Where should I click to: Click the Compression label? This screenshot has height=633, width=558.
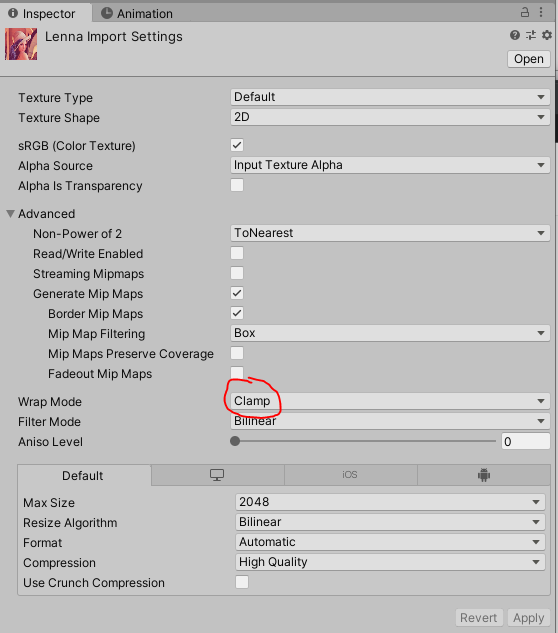59,563
